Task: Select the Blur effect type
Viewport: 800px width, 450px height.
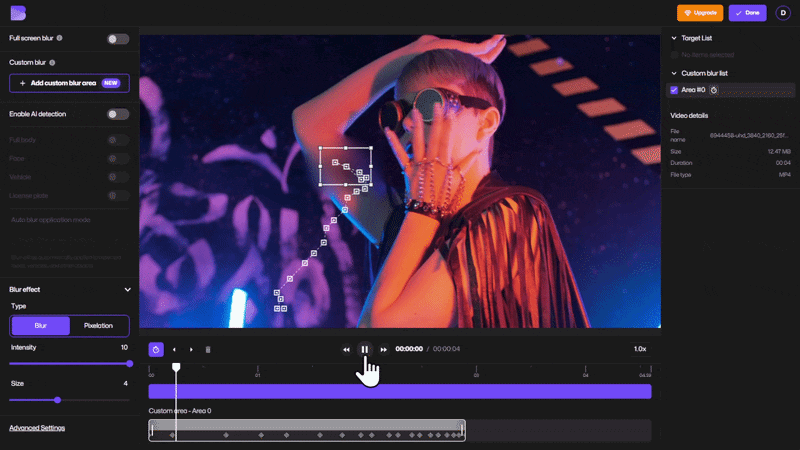Action: pos(41,326)
